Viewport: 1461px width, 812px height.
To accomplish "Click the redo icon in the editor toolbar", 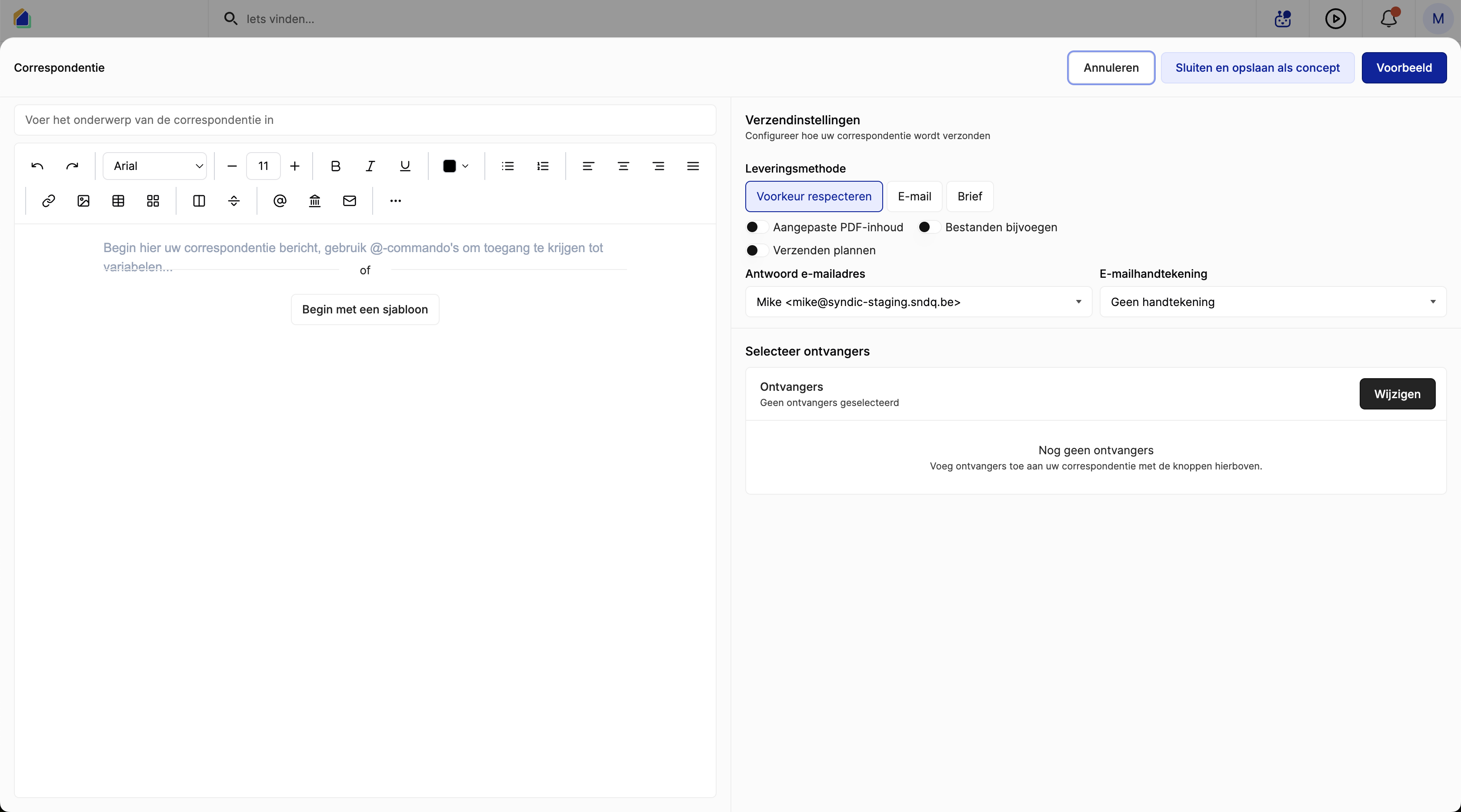I will point(72,166).
